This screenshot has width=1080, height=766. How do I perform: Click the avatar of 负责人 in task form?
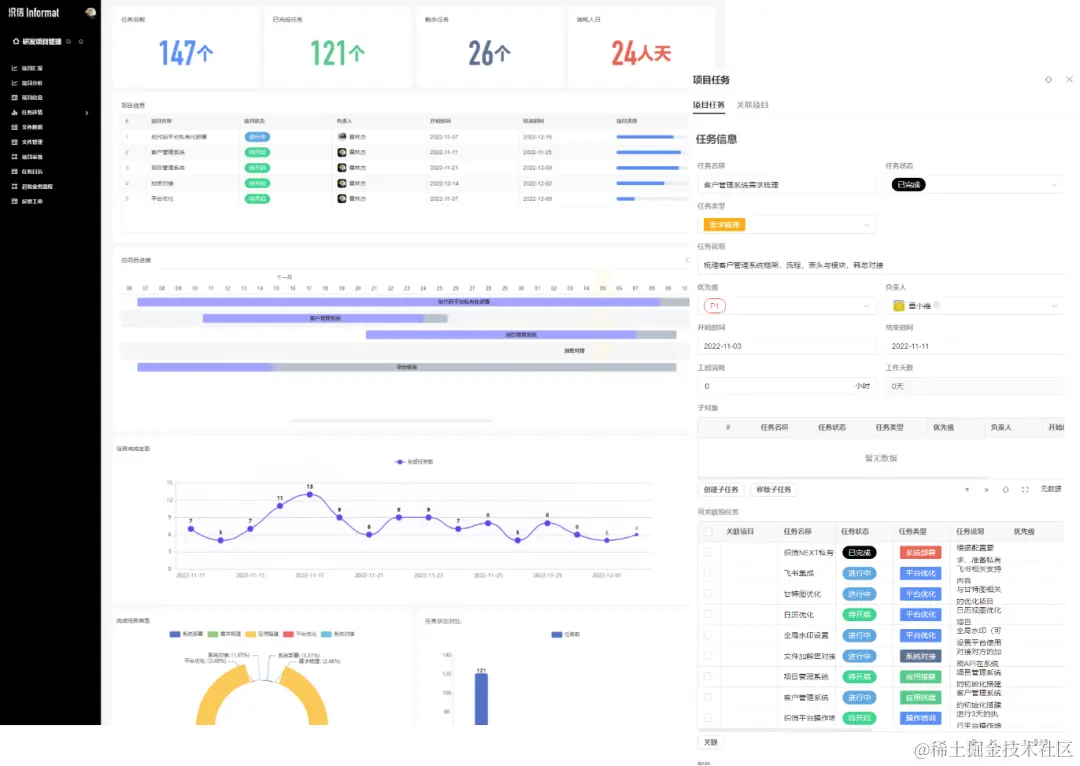898,306
